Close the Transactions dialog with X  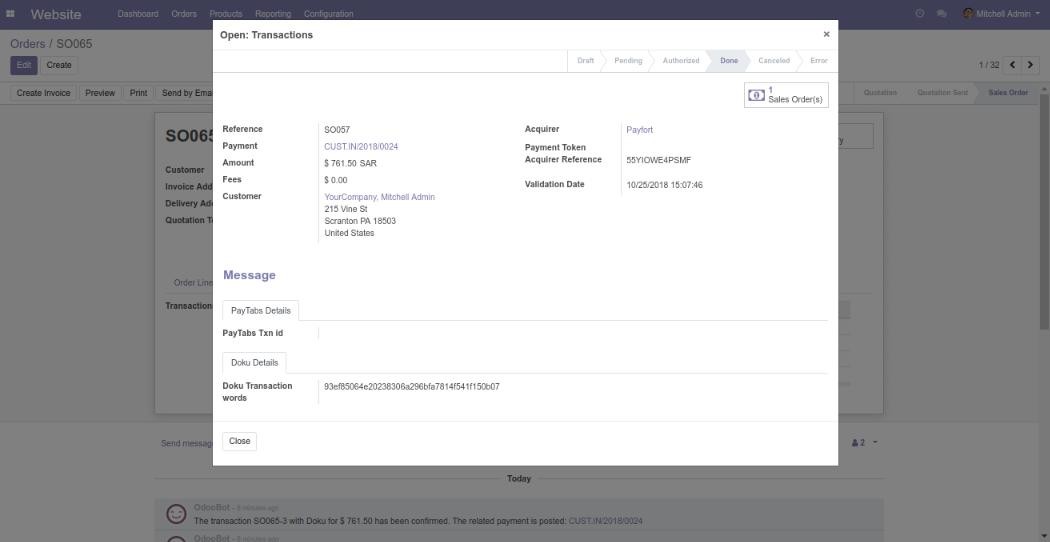pos(826,34)
